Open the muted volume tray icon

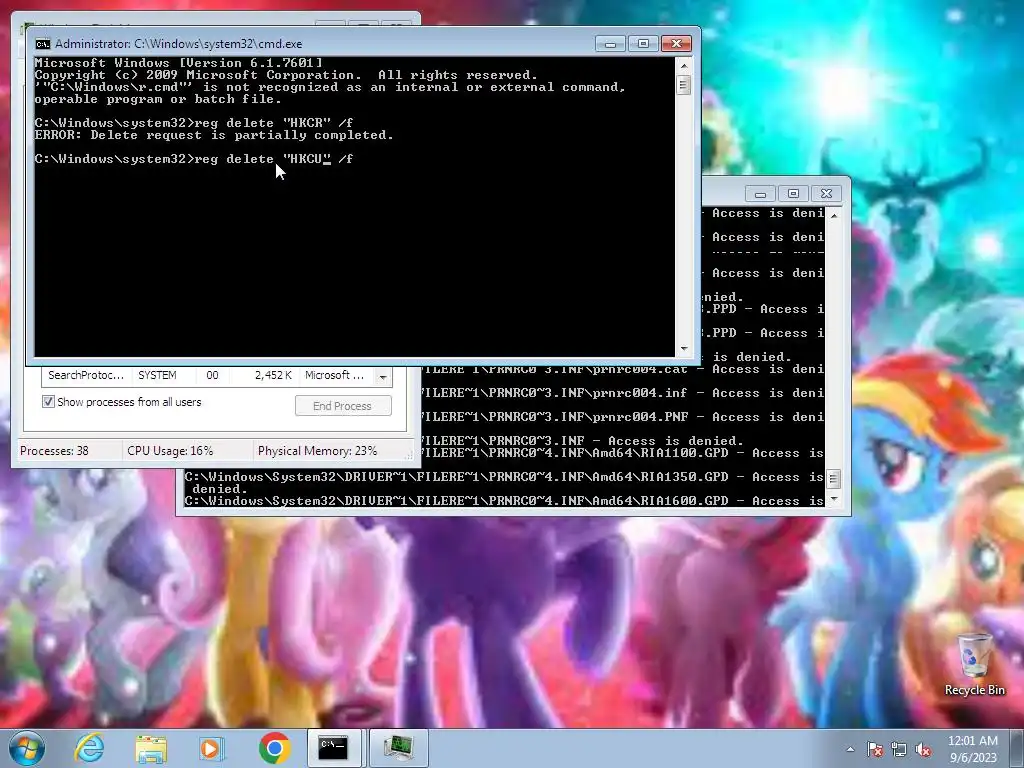click(x=923, y=749)
